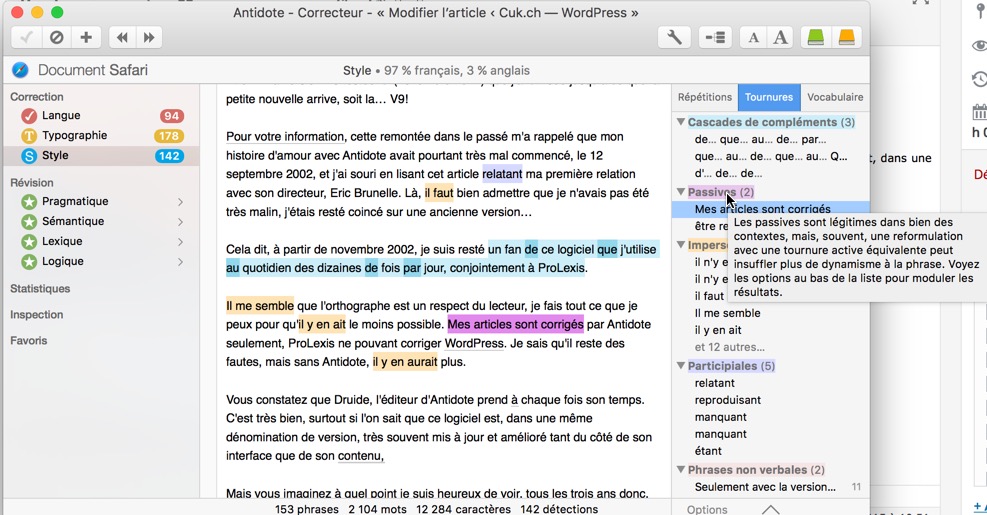
Task: Click the green star icon next to Logique
Action: [28, 262]
